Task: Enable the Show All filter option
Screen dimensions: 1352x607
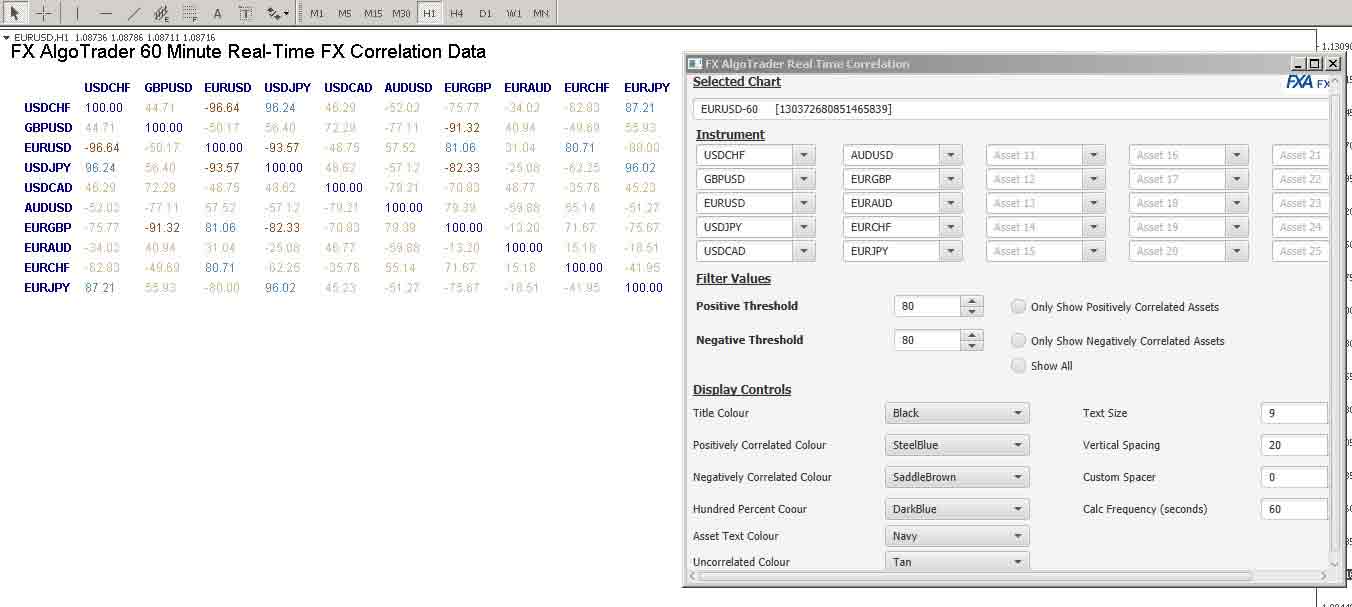Action: tap(1018, 366)
